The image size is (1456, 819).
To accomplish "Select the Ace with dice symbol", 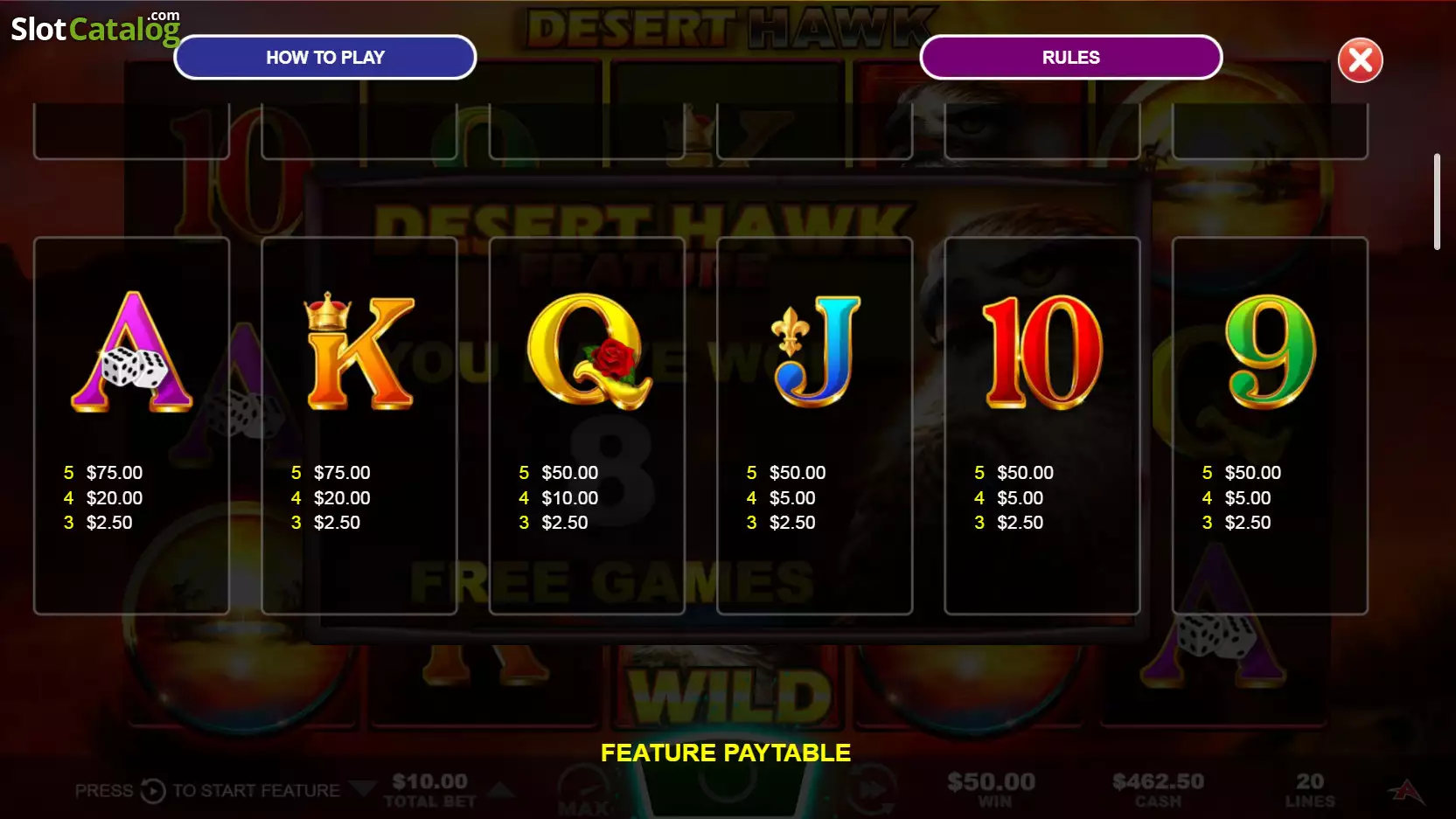I will (131, 351).
